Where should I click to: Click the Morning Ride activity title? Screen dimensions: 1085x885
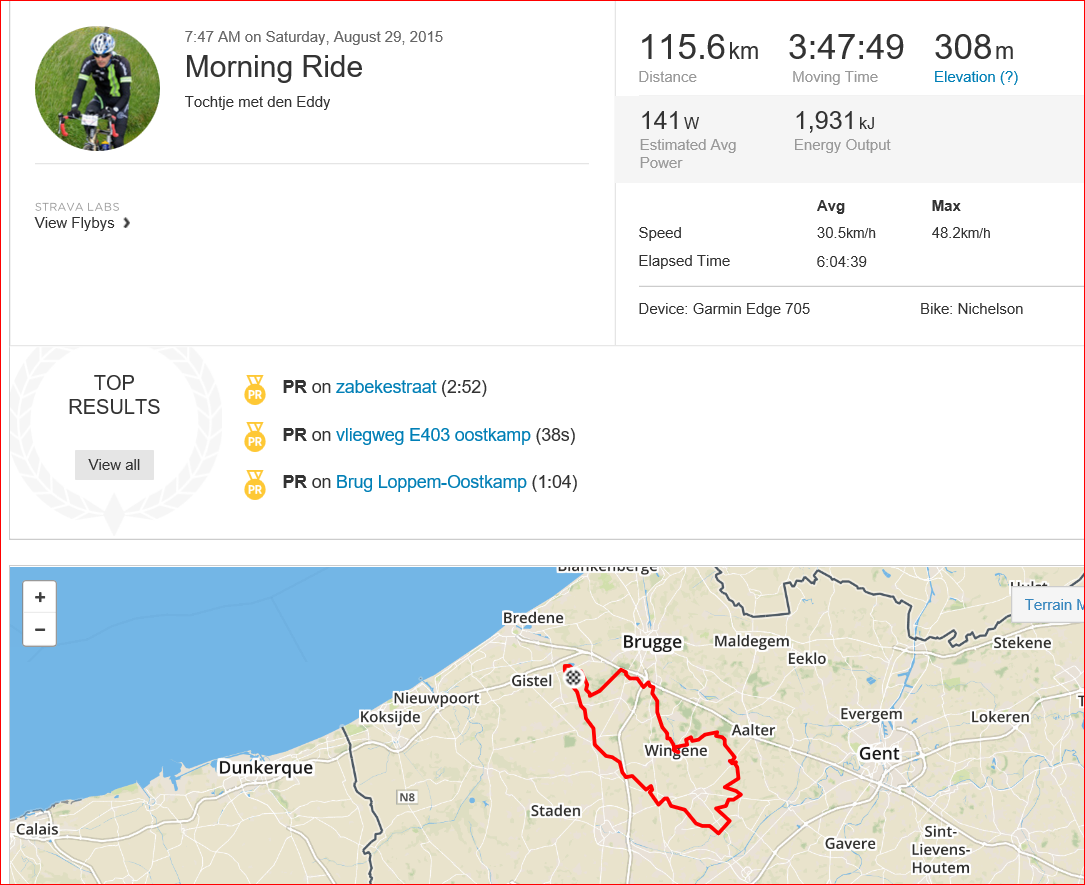[273, 66]
